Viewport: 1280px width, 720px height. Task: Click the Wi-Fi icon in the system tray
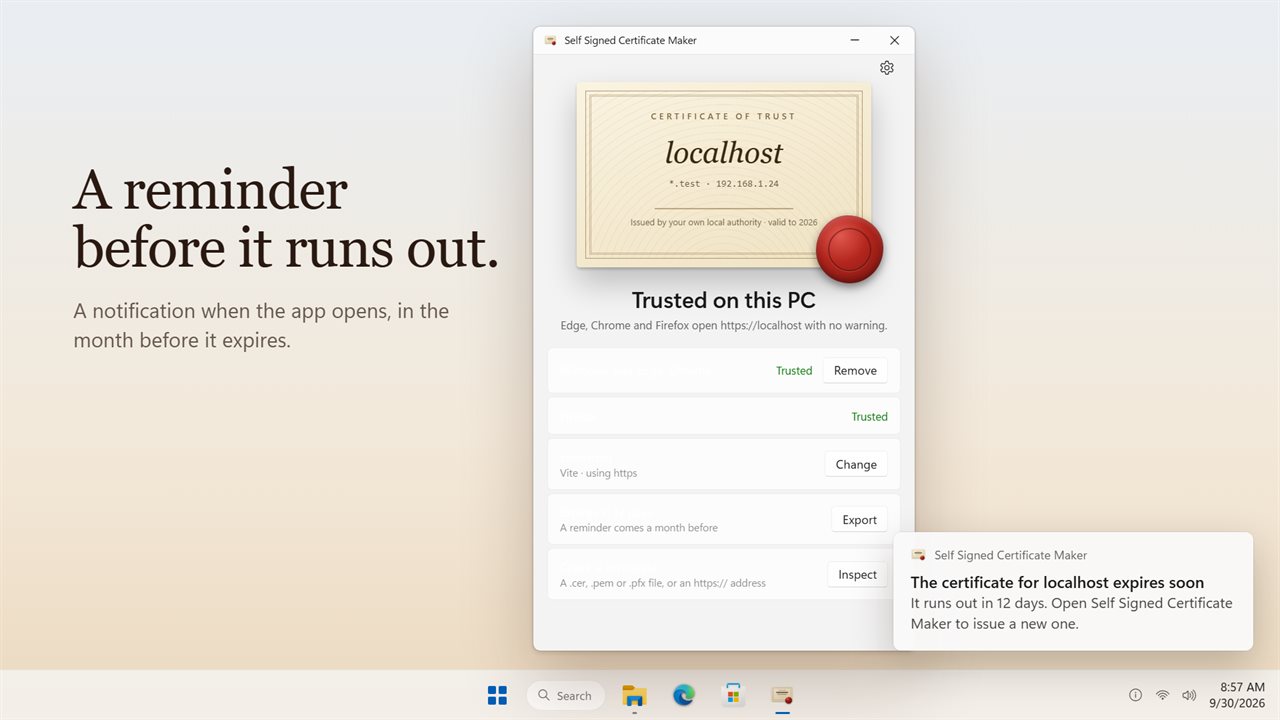pyautogui.click(x=1162, y=695)
